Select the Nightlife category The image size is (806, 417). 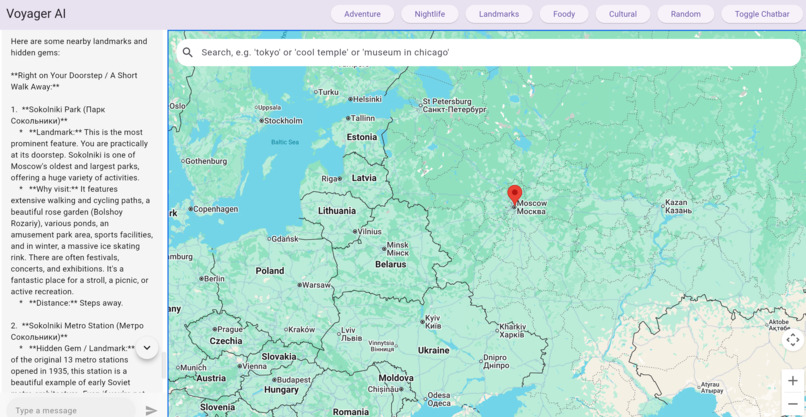[x=430, y=14]
